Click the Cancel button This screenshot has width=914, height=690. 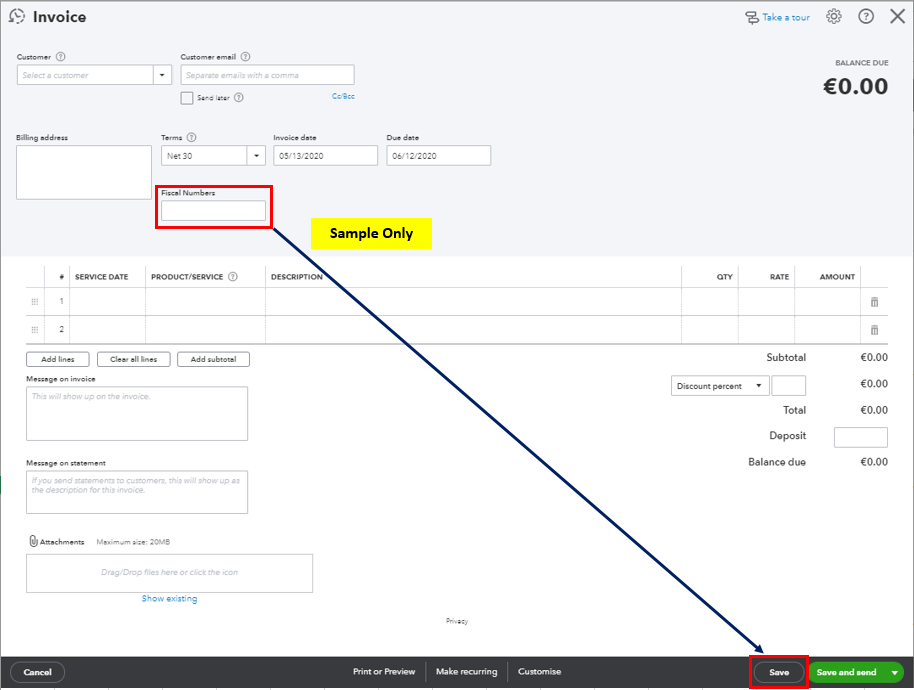click(37, 672)
